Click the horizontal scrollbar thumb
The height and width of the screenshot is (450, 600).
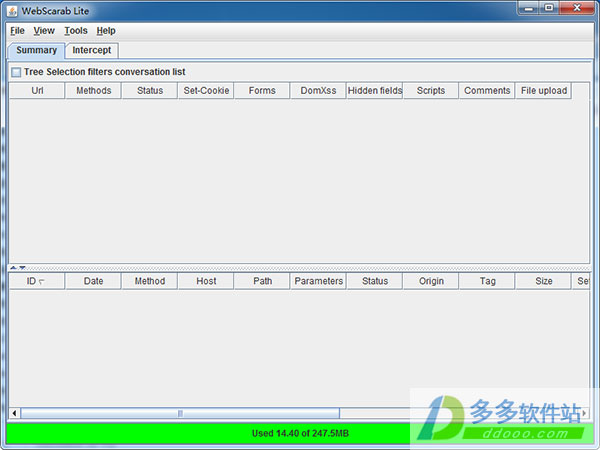pos(180,413)
